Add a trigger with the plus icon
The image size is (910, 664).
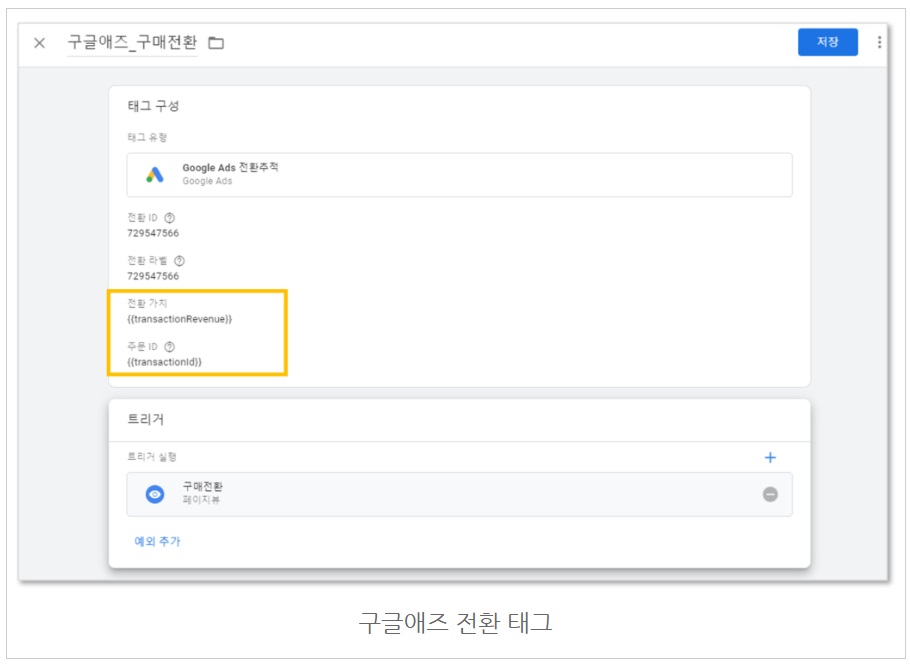pos(770,457)
